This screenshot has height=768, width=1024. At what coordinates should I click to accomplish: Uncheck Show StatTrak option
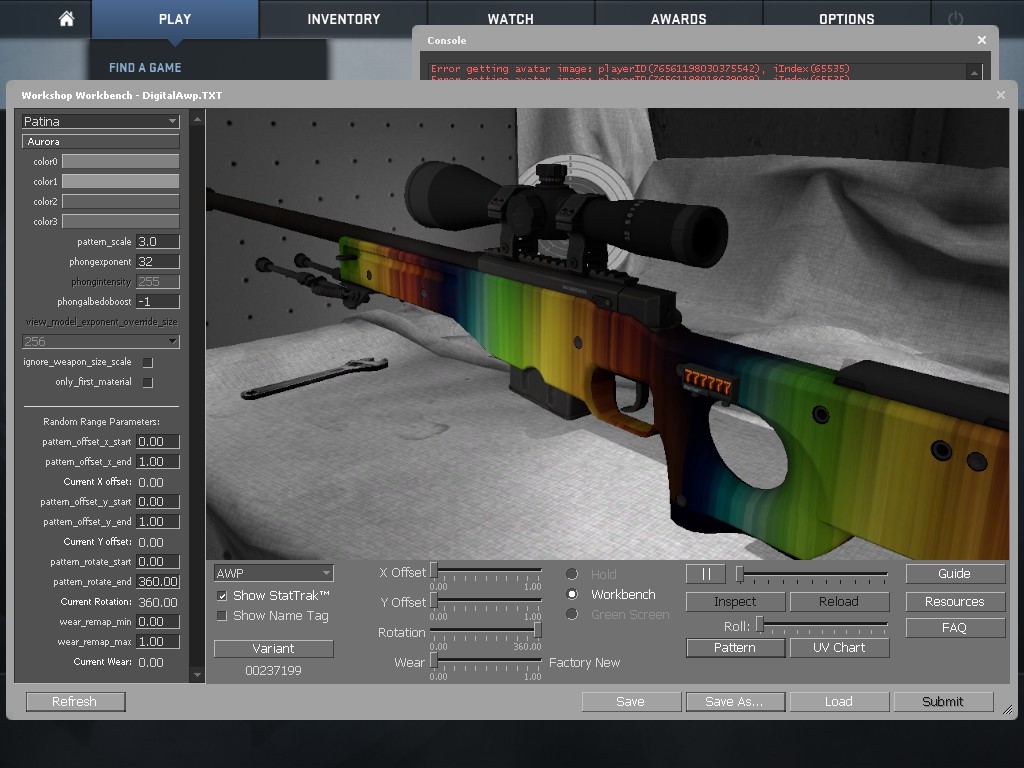[222, 596]
